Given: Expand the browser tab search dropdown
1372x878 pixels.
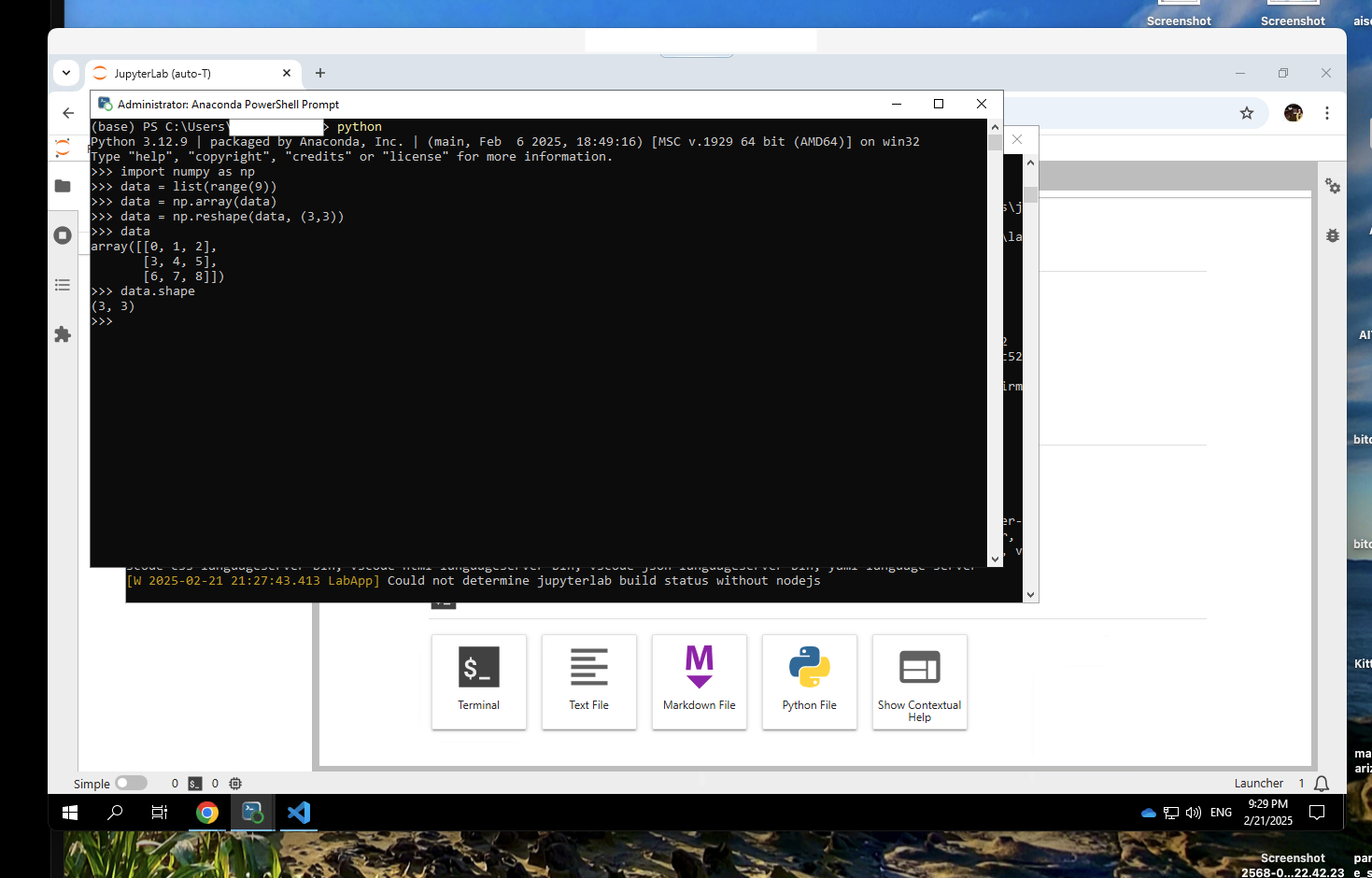Looking at the screenshot, I should [x=66, y=73].
